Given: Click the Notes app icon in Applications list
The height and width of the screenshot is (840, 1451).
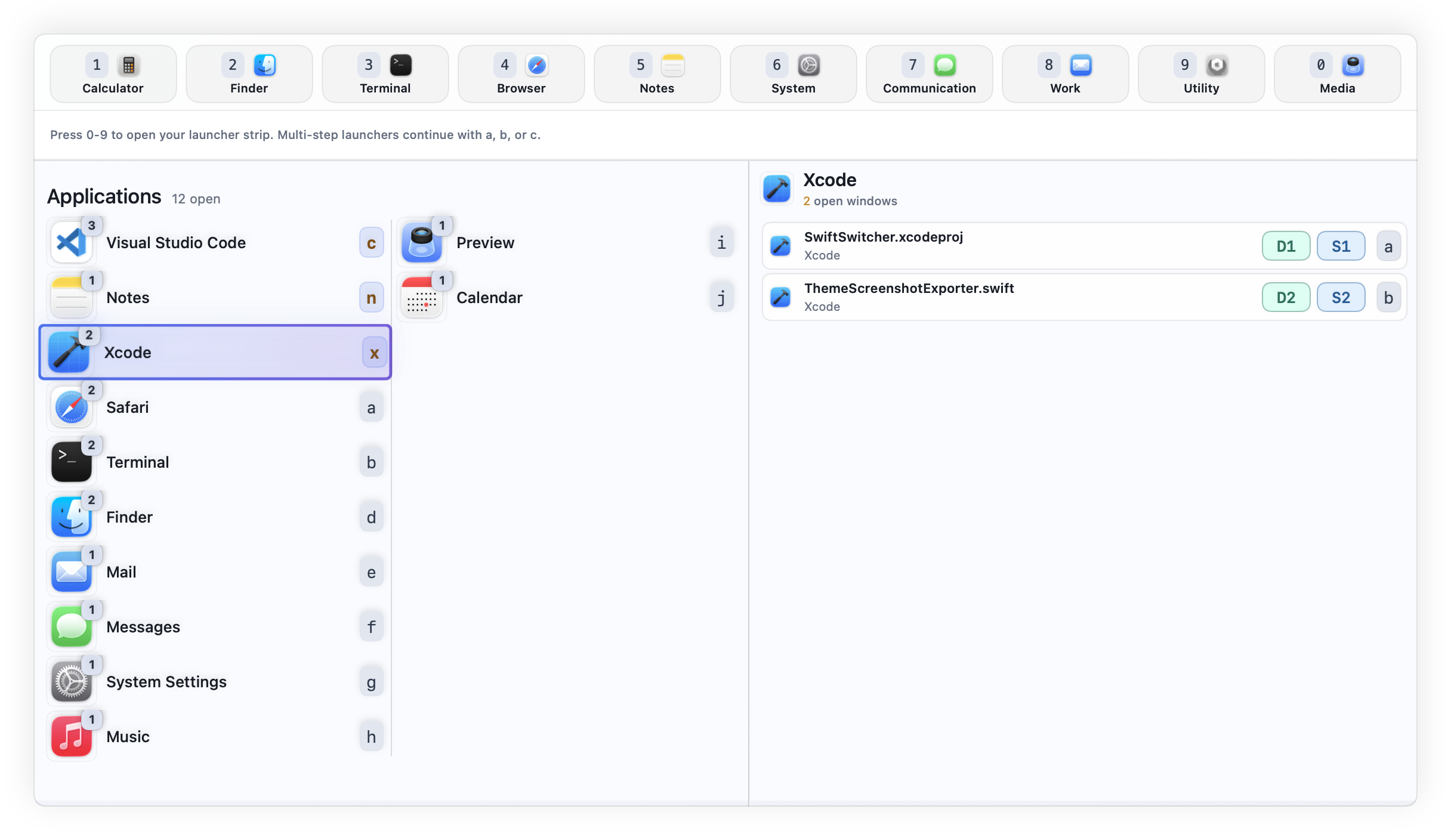Looking at the screenshot, I should pyautogui.click(x=72, y=298).
